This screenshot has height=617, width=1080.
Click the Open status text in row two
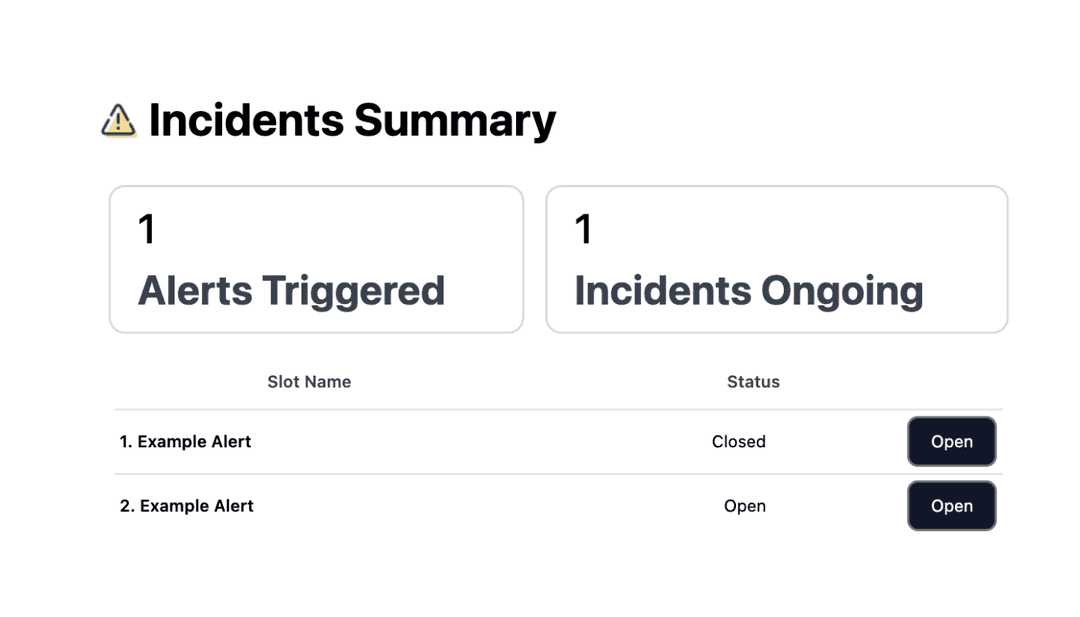pyautogui.click(x=745, y=505)
